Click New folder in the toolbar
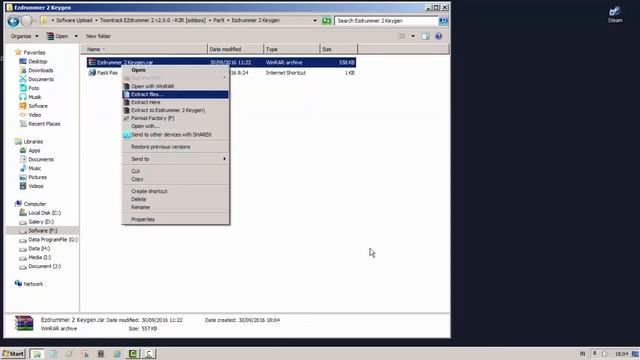Viewport: 640px width, 360px height. click(98, 36)
